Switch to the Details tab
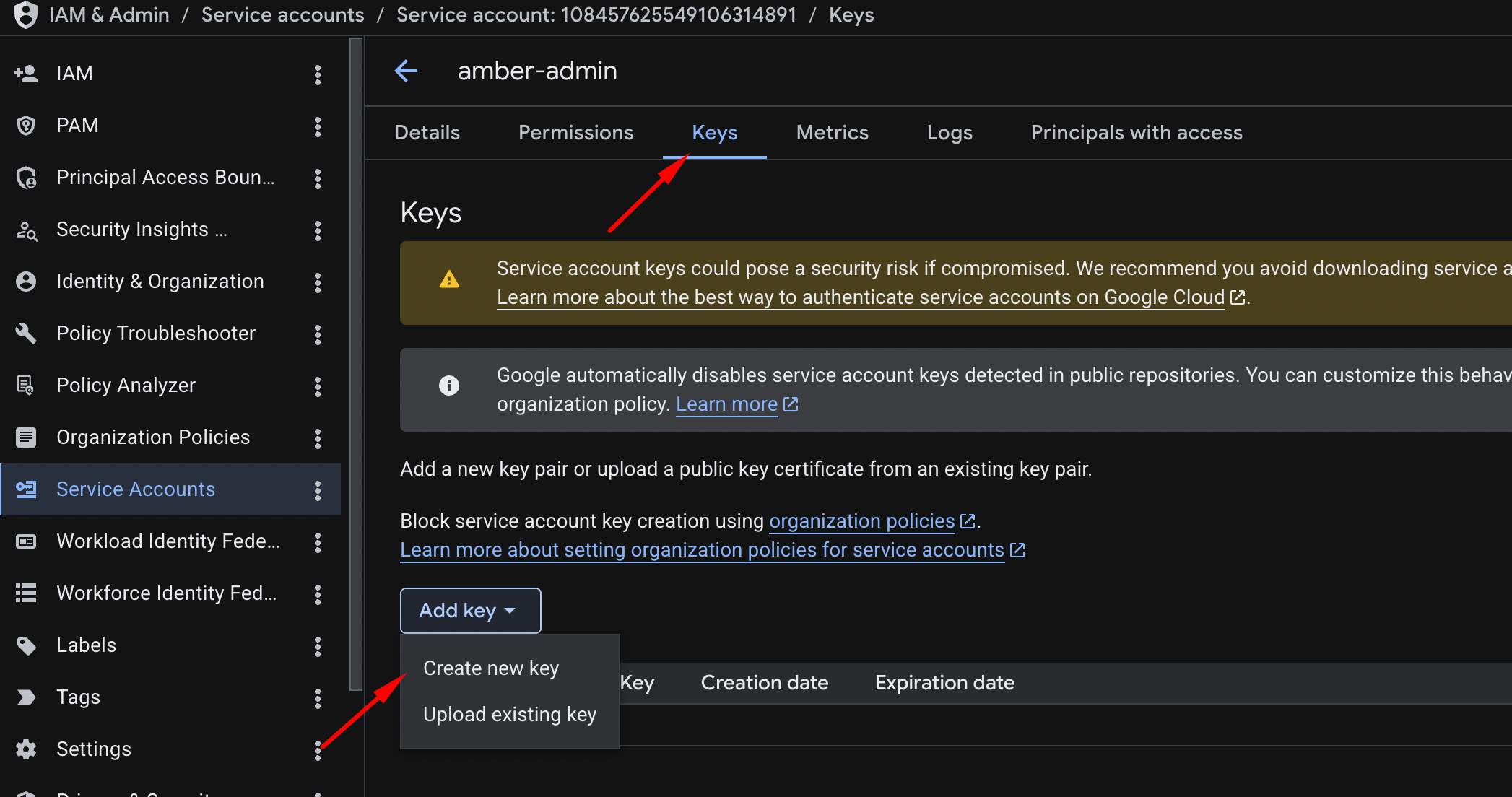 (x=427, y=133)
